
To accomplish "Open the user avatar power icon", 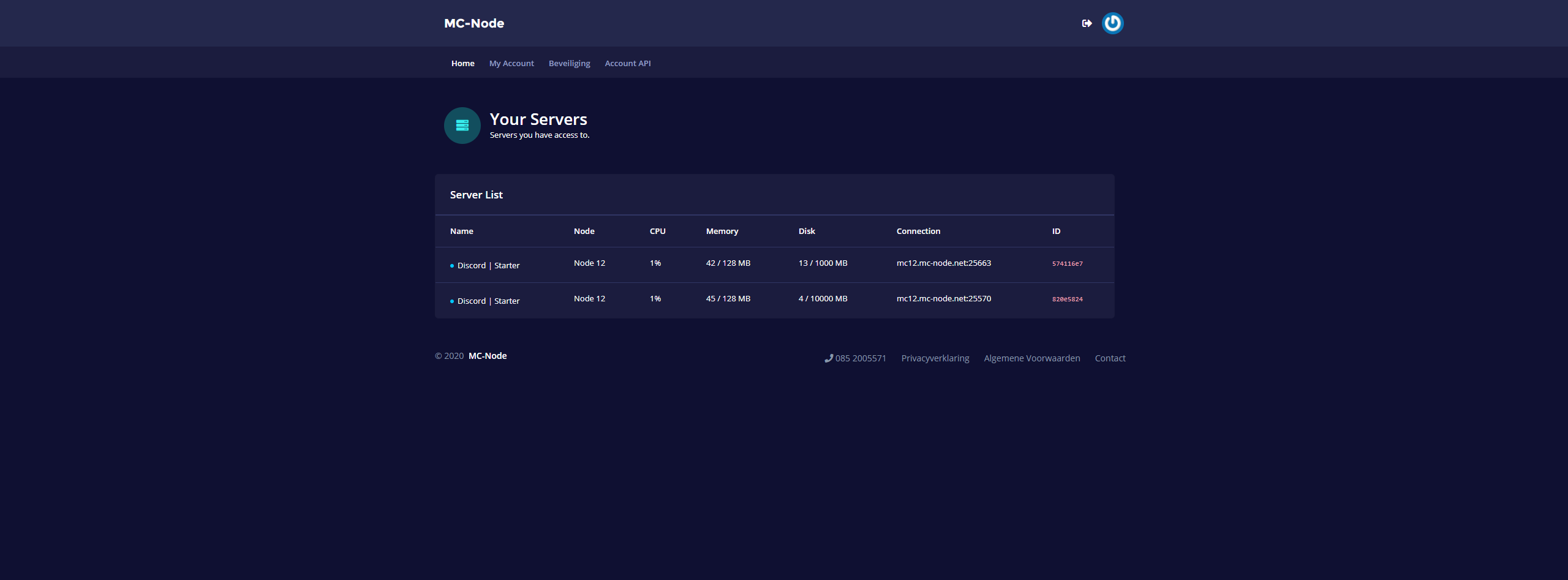I will click(1112, 23).
